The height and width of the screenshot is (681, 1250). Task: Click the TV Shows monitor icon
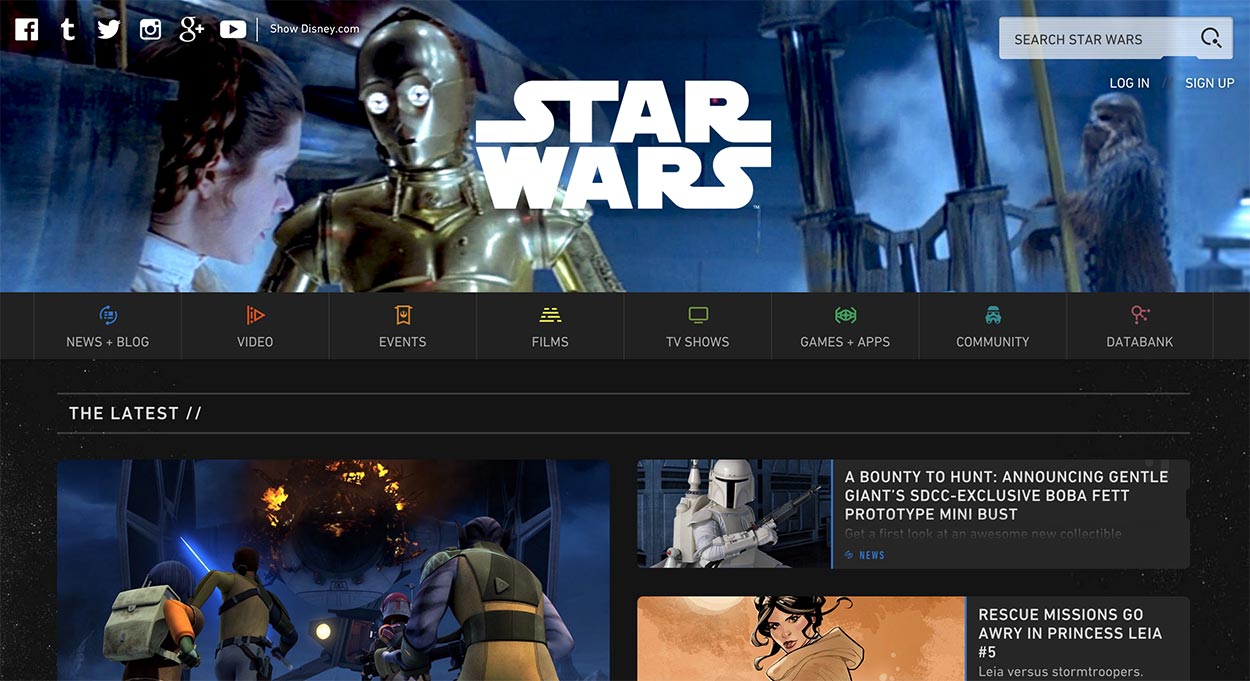698,315
